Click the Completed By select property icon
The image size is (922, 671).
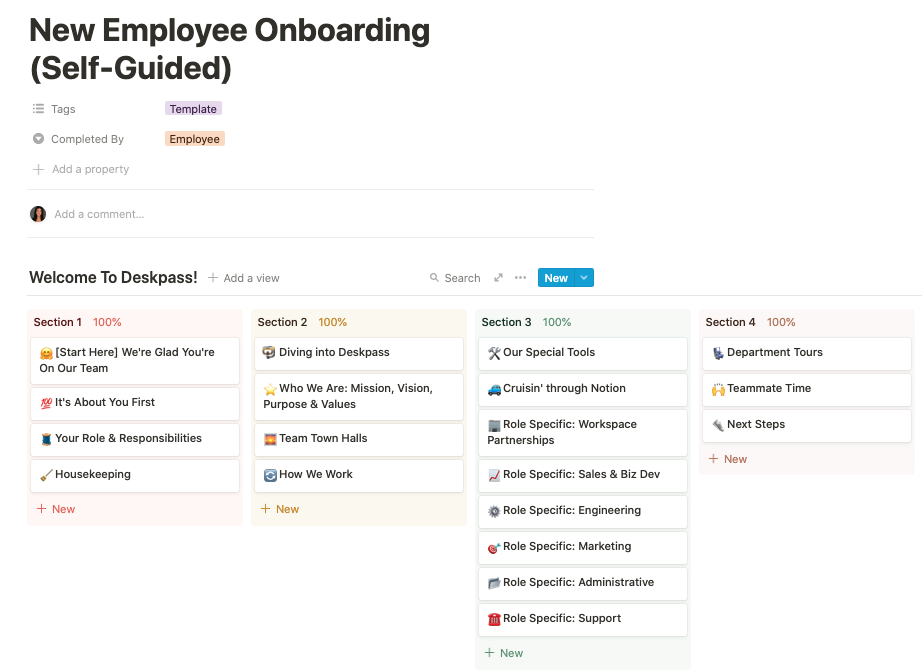pyautogui.click(x=38, y=139)
